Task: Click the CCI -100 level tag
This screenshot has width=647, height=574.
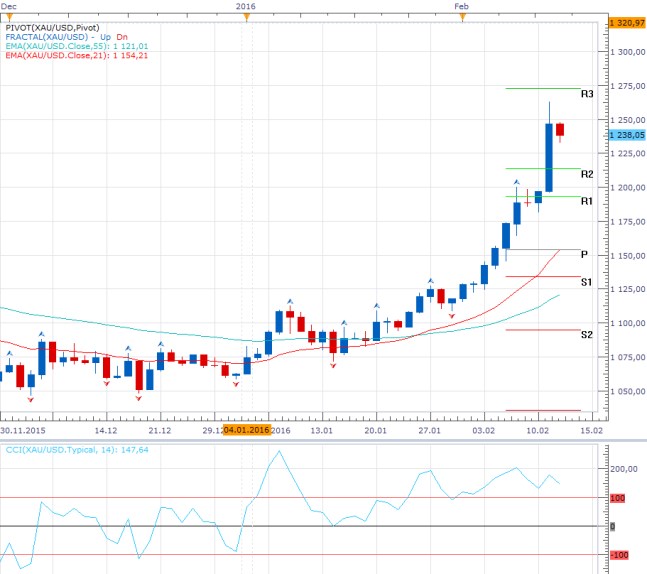Action: point(619,555)
